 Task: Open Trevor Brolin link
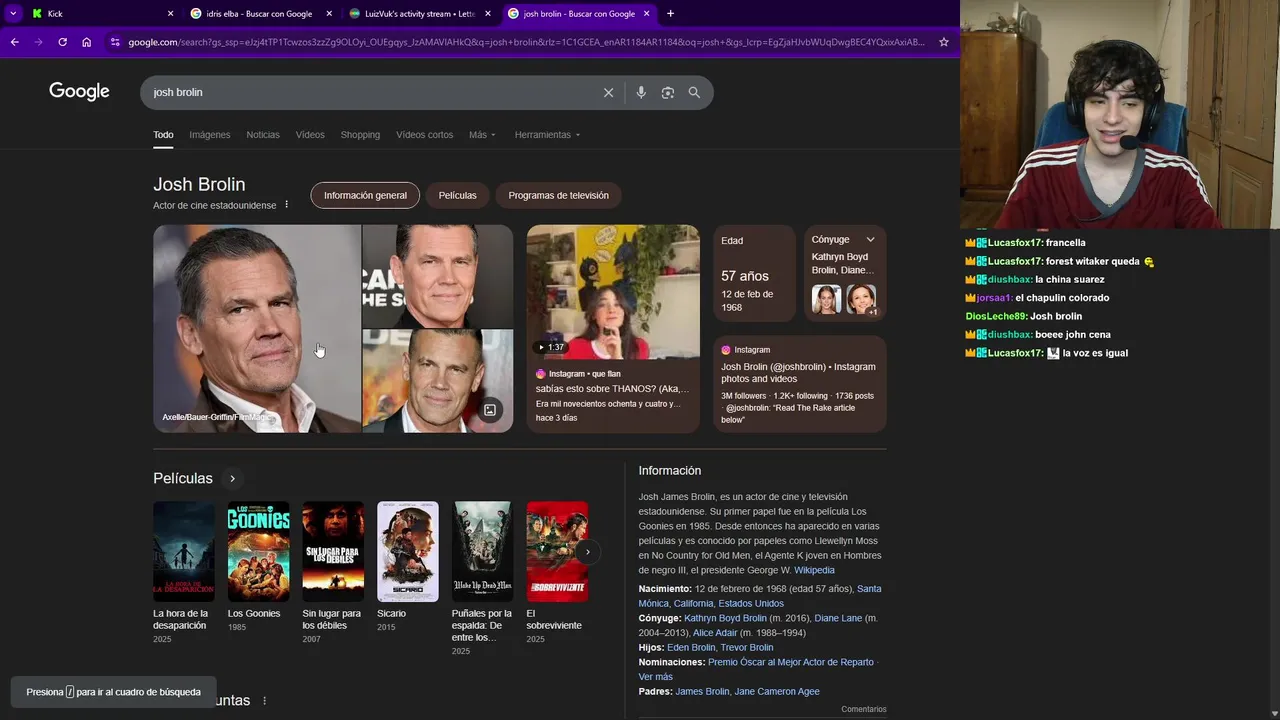click(x=747, y=647)
